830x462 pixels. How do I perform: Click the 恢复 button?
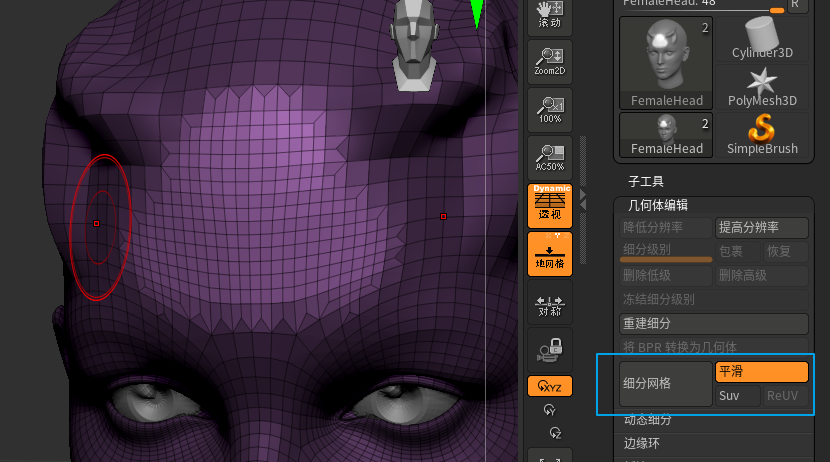[x=786, y=252]
